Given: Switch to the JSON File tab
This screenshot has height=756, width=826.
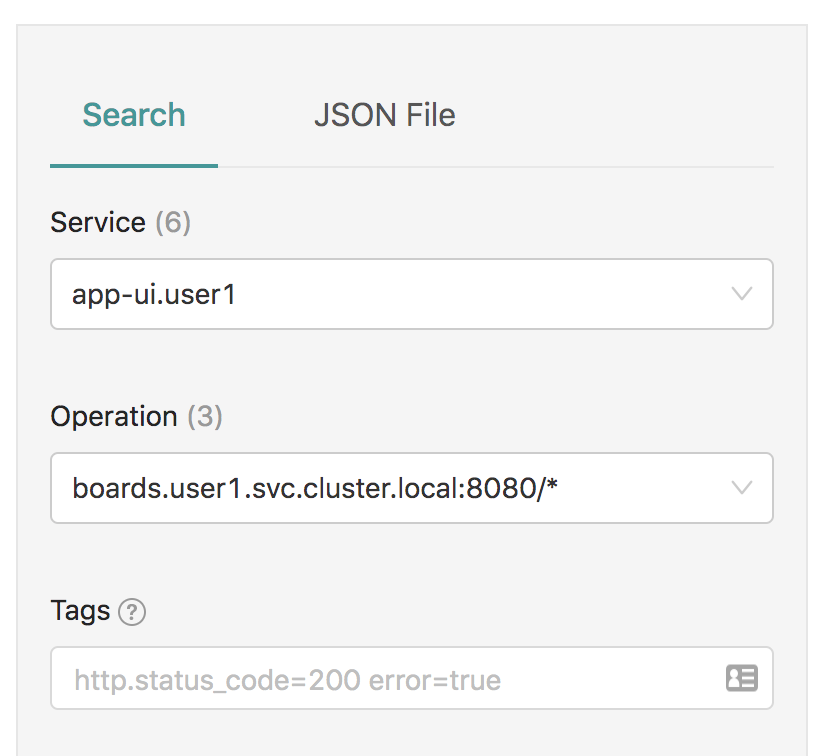Looking at the screenshot, I should (385, 115).
